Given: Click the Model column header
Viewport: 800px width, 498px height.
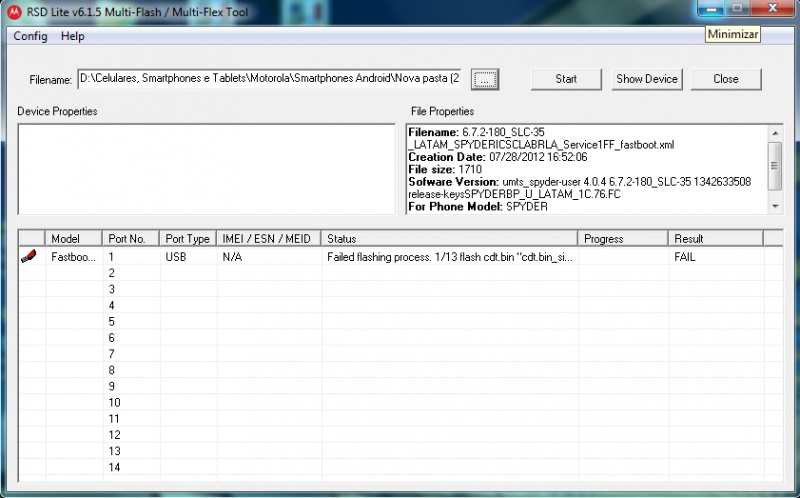Looking at the screenshot, I should tap(74, 238).
